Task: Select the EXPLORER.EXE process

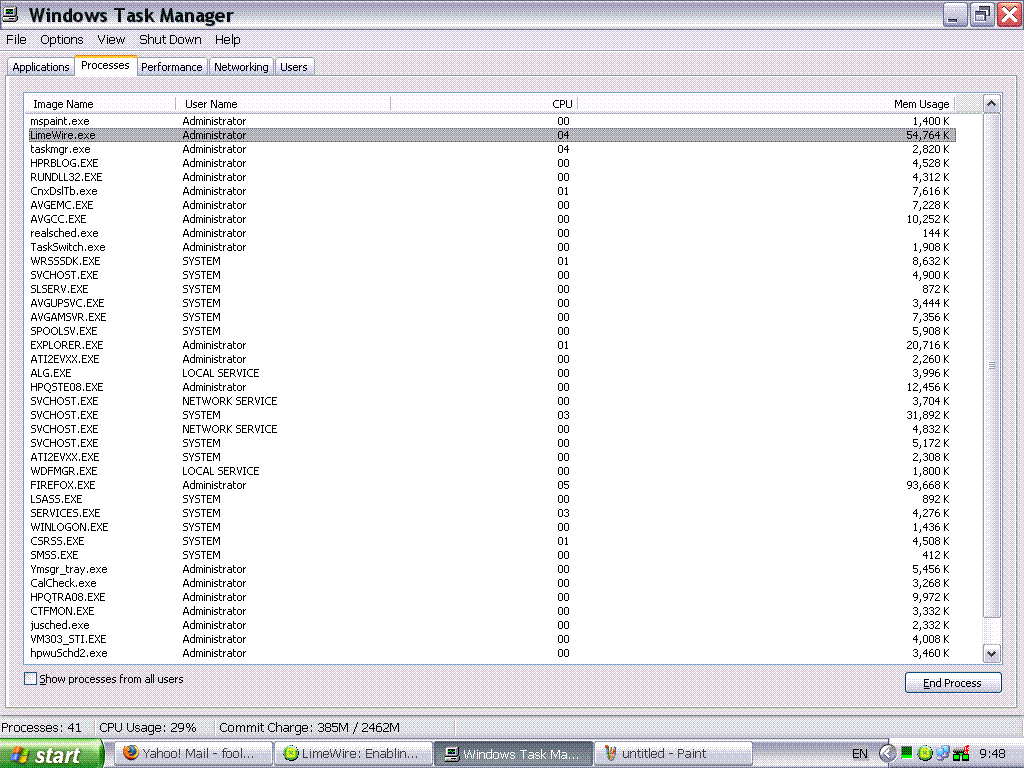Action: (67, 345)
